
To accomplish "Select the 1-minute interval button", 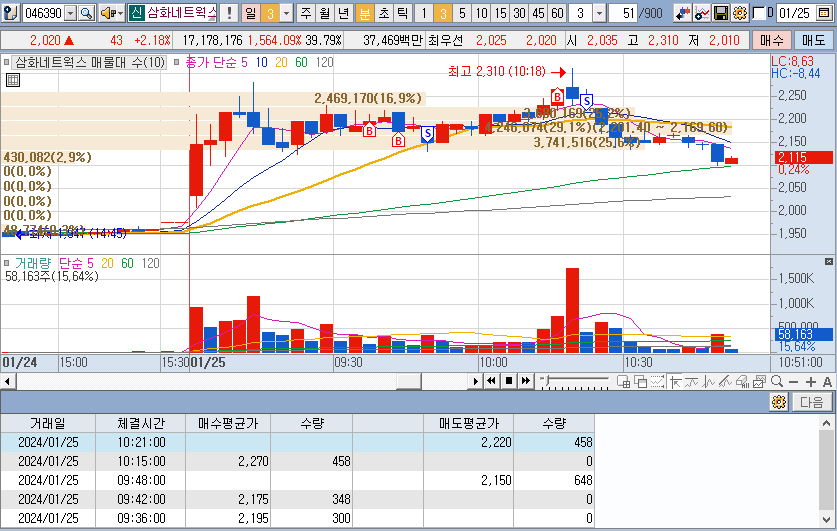I will [x=424, y=13].
